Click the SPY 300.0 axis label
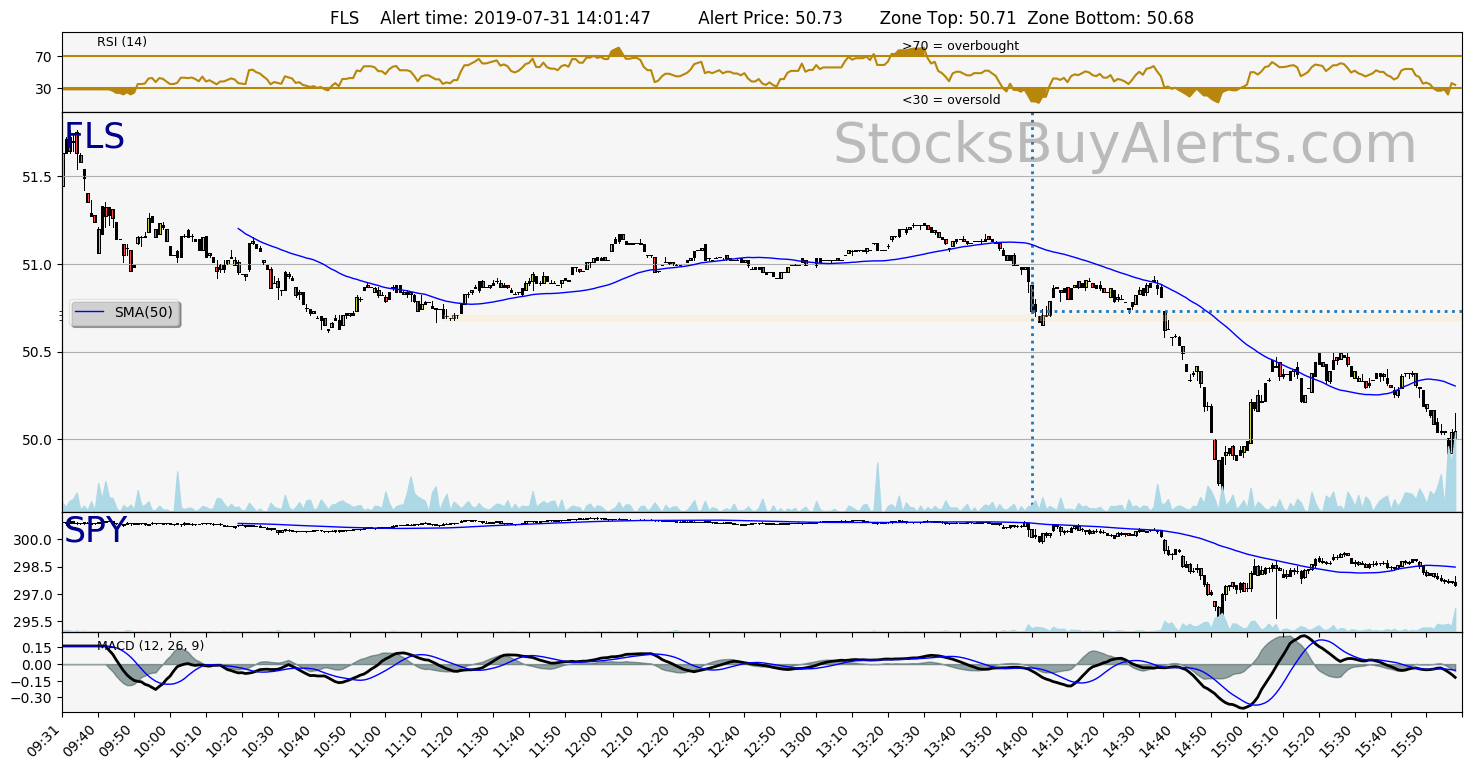 pos(33,540)
